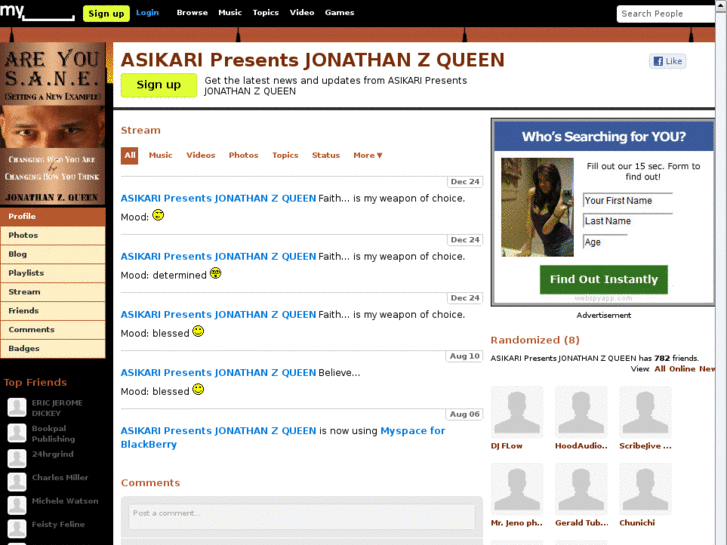Screen dimensions: 727x545
Task: Click the scrollbar up arrow
Action: pos(721,4)
